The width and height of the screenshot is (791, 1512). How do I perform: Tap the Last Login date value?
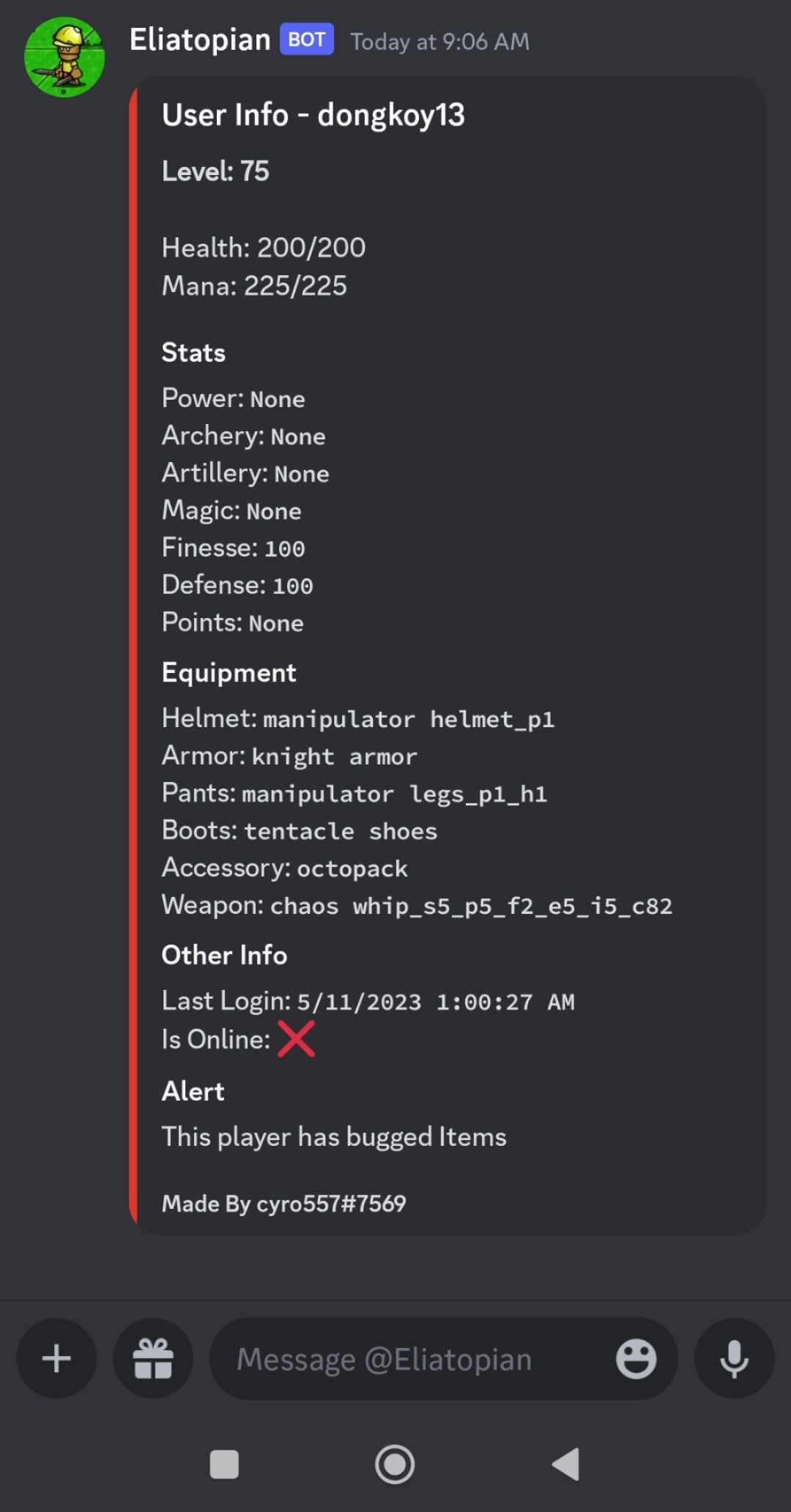[x=435, y=1002]
